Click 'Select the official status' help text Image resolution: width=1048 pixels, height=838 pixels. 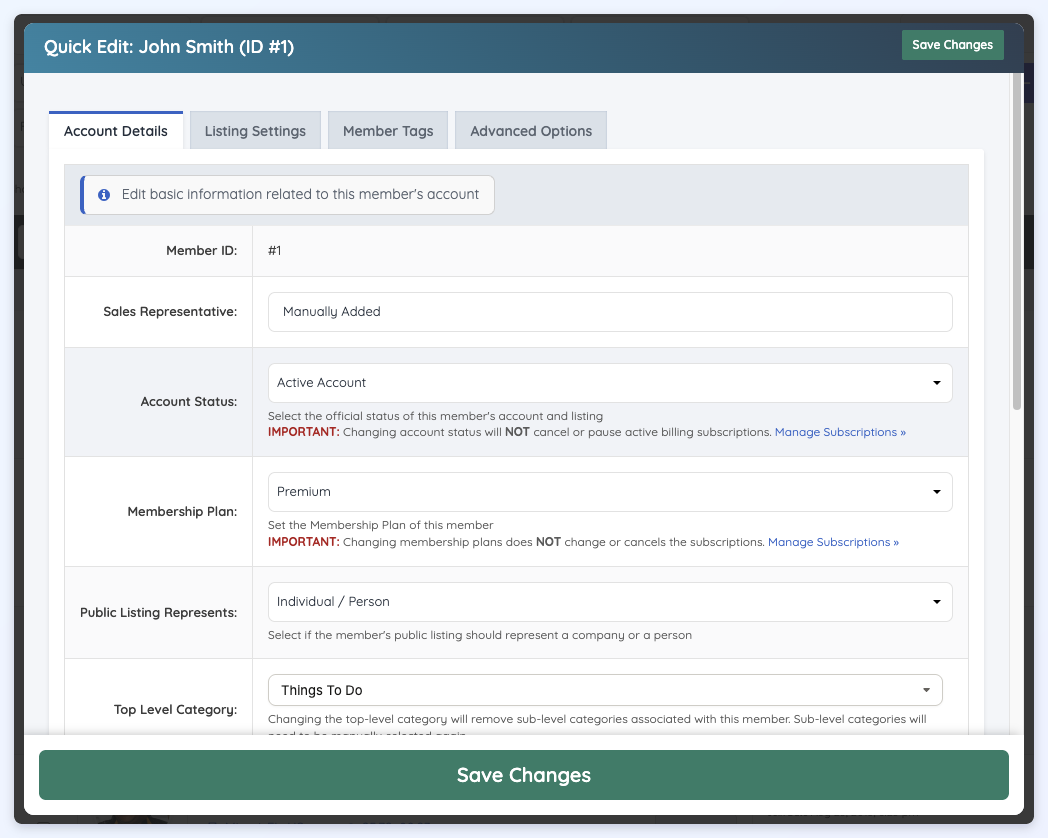point(435,416)
